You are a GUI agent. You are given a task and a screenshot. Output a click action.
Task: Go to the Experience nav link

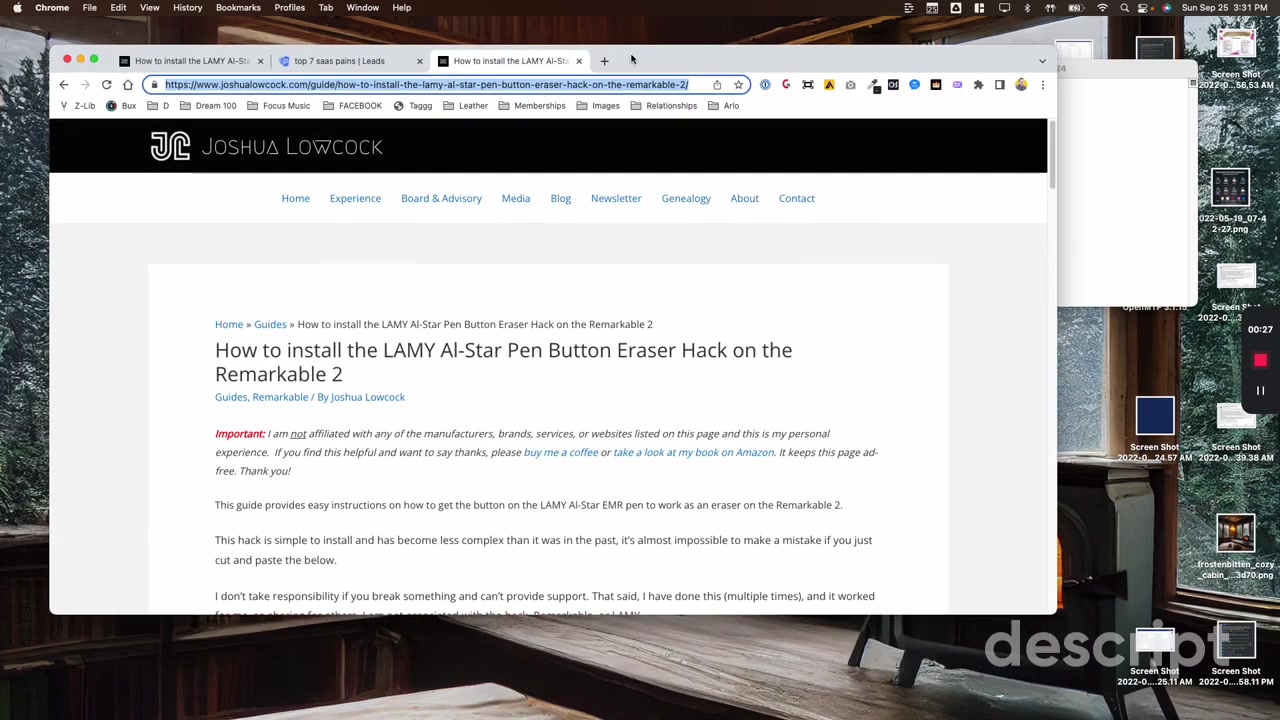355,198
